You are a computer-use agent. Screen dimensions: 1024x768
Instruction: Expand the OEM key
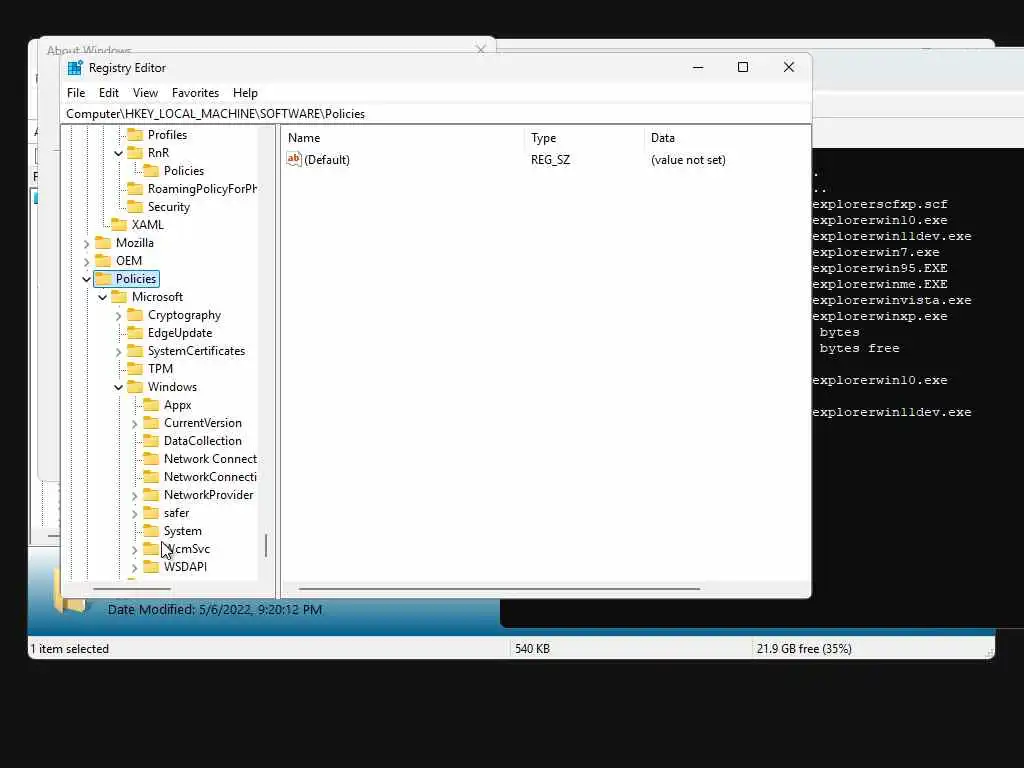(x=86, y=261)
